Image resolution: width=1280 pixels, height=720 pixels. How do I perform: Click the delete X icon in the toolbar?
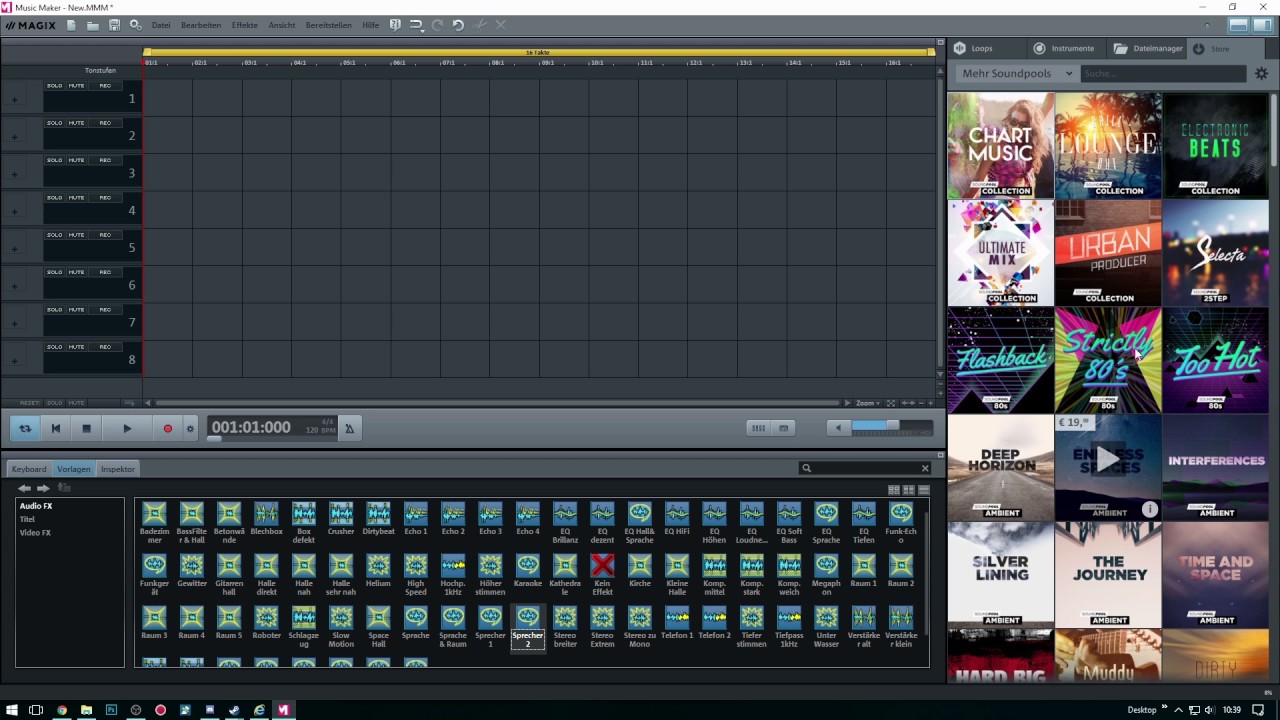(x=501, y=25)
